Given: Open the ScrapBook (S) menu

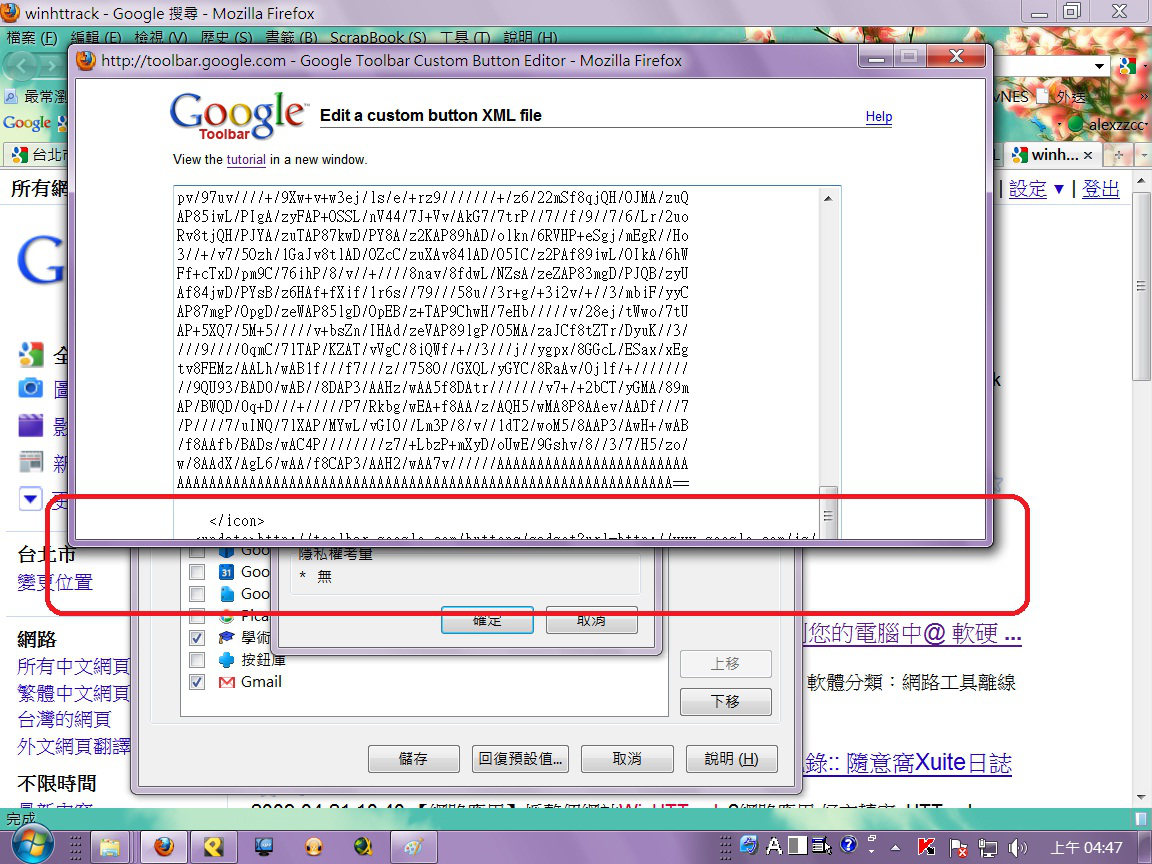Looking at the screenshot, I should tap(378, 37).
